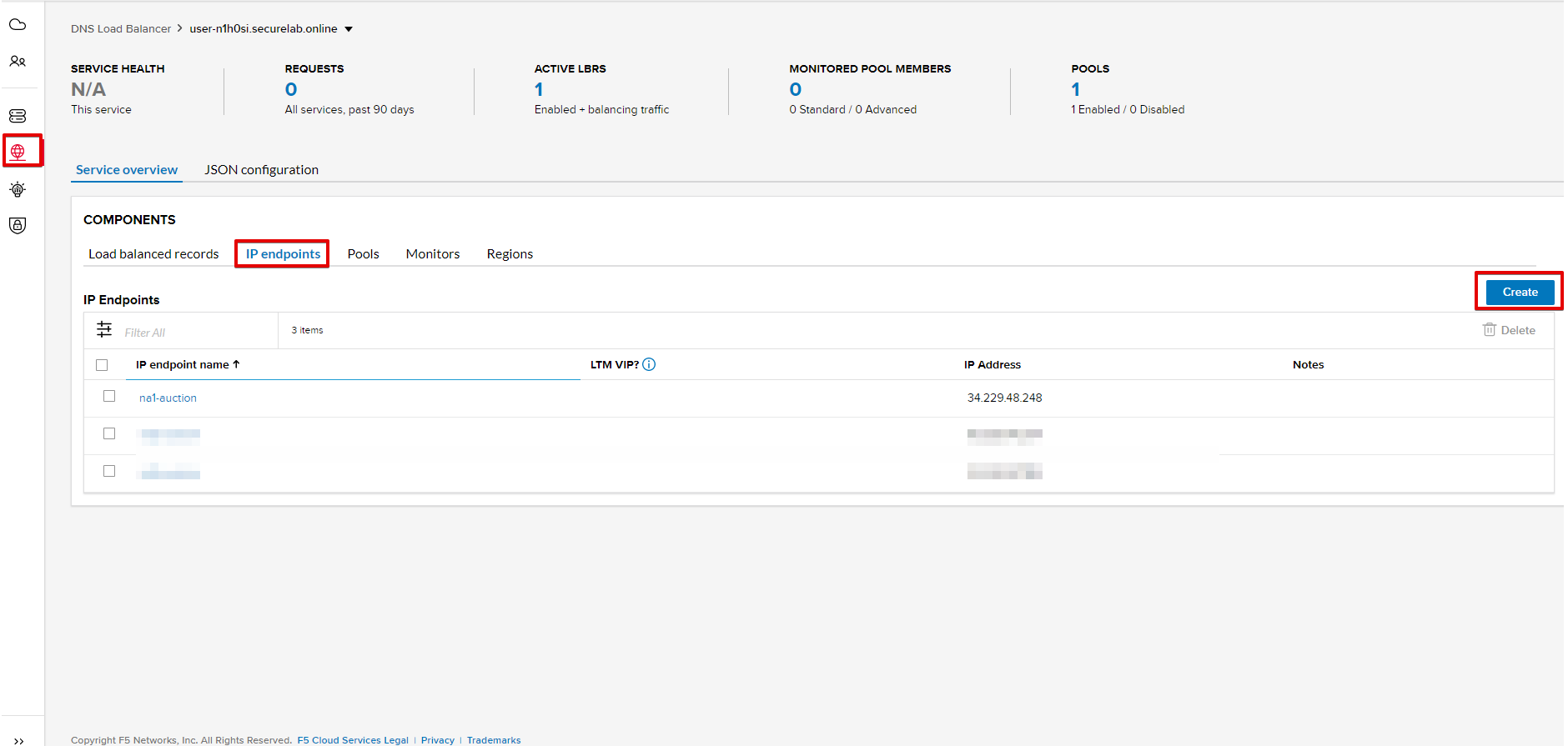Screen dimensions: 1568x746
Task: Select the IP endpoints tab
Action: point(283,254)
